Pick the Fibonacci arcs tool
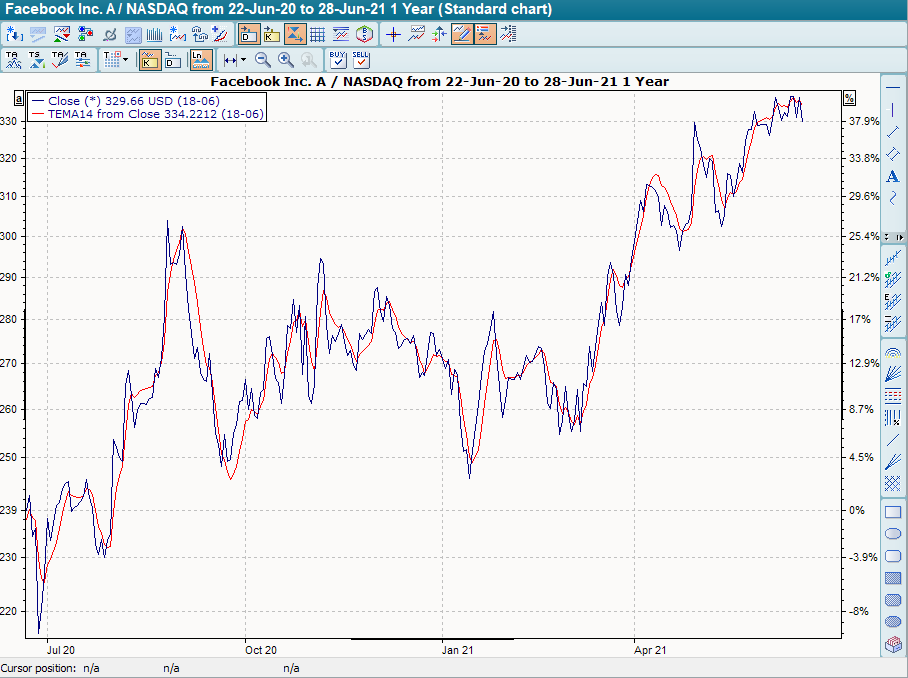Viewport: 908px width, 678px height. point(893,352)
